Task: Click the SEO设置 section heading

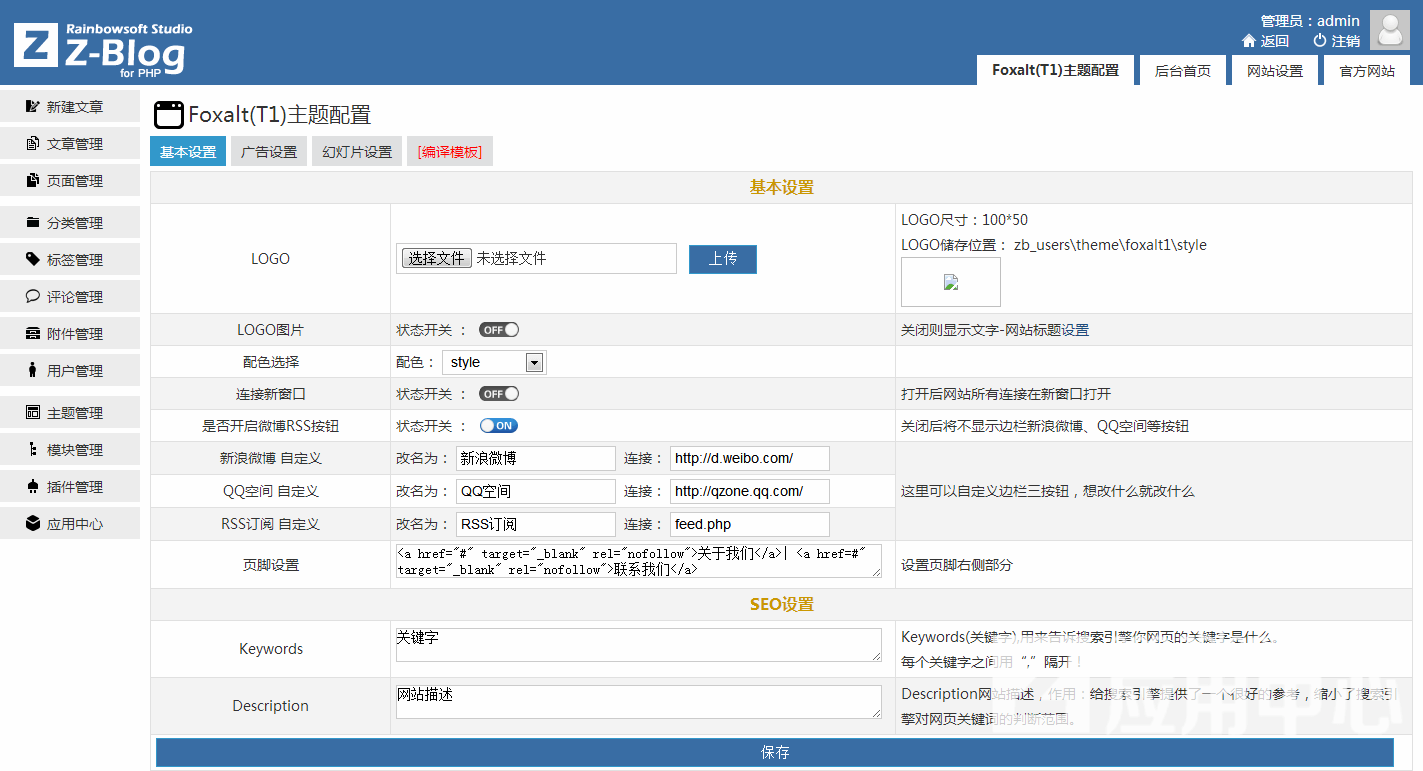Action: [782, 604]
